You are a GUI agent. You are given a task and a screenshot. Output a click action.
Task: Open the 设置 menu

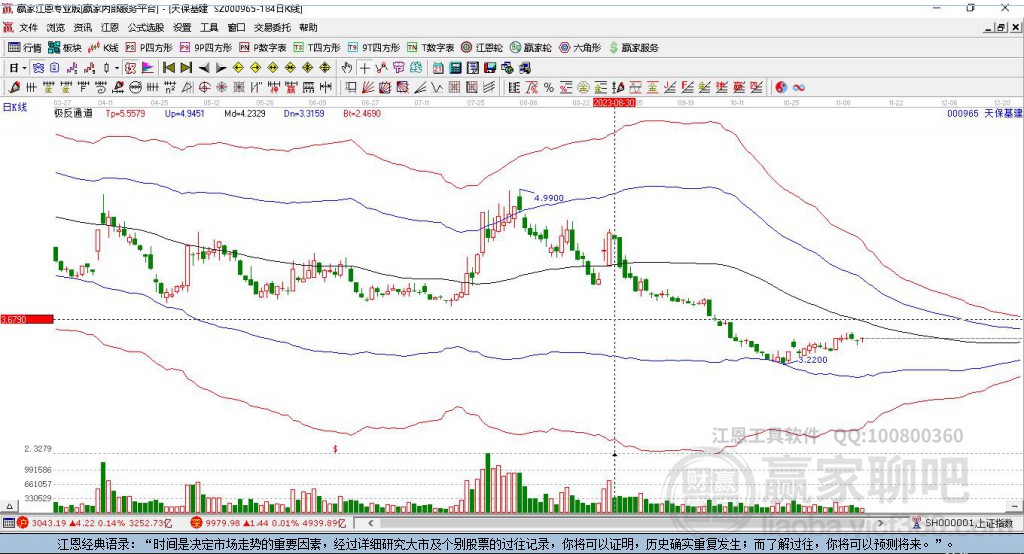coord(182,27)
